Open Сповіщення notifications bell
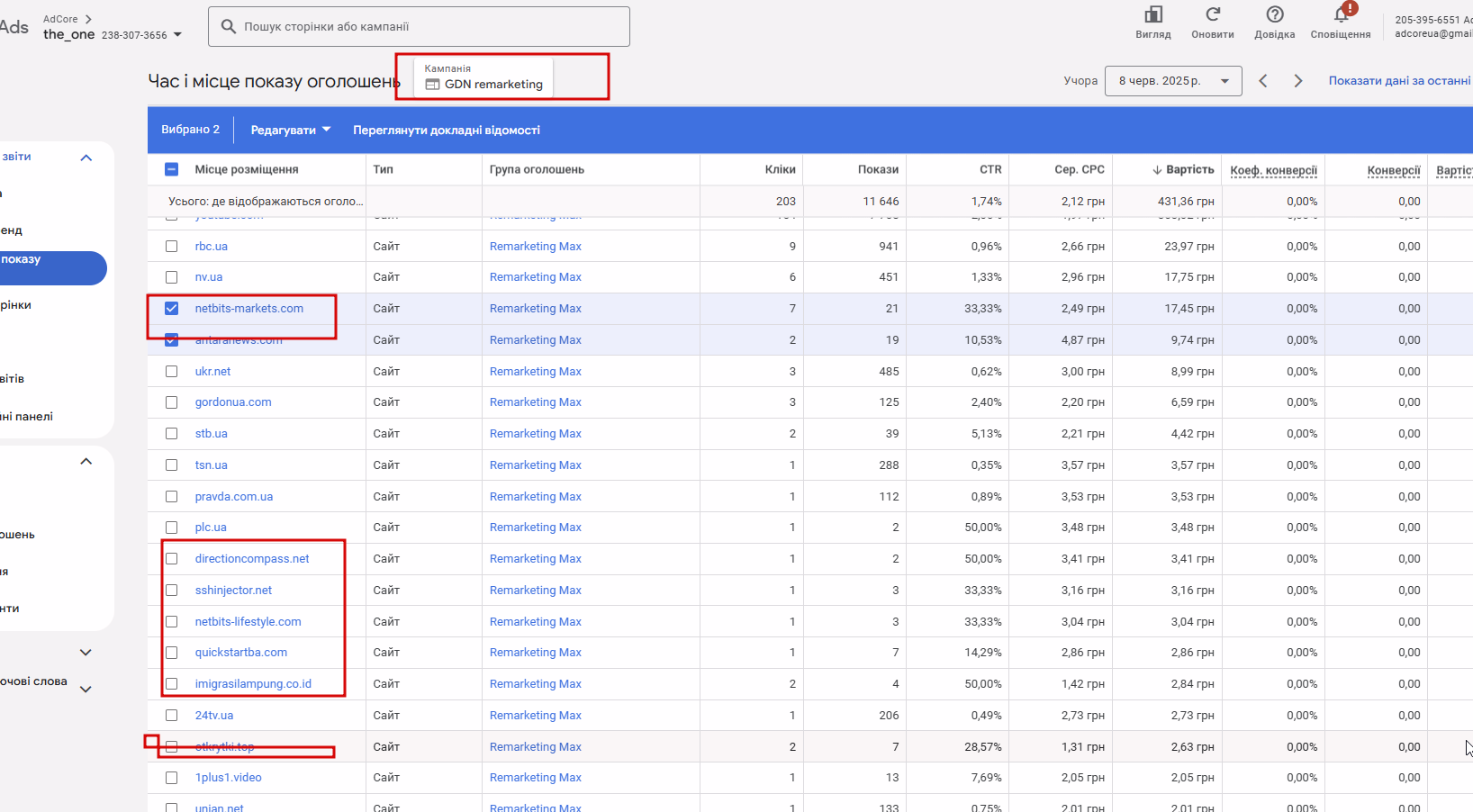1473x812 pixels. click(x=1341, y=14)
